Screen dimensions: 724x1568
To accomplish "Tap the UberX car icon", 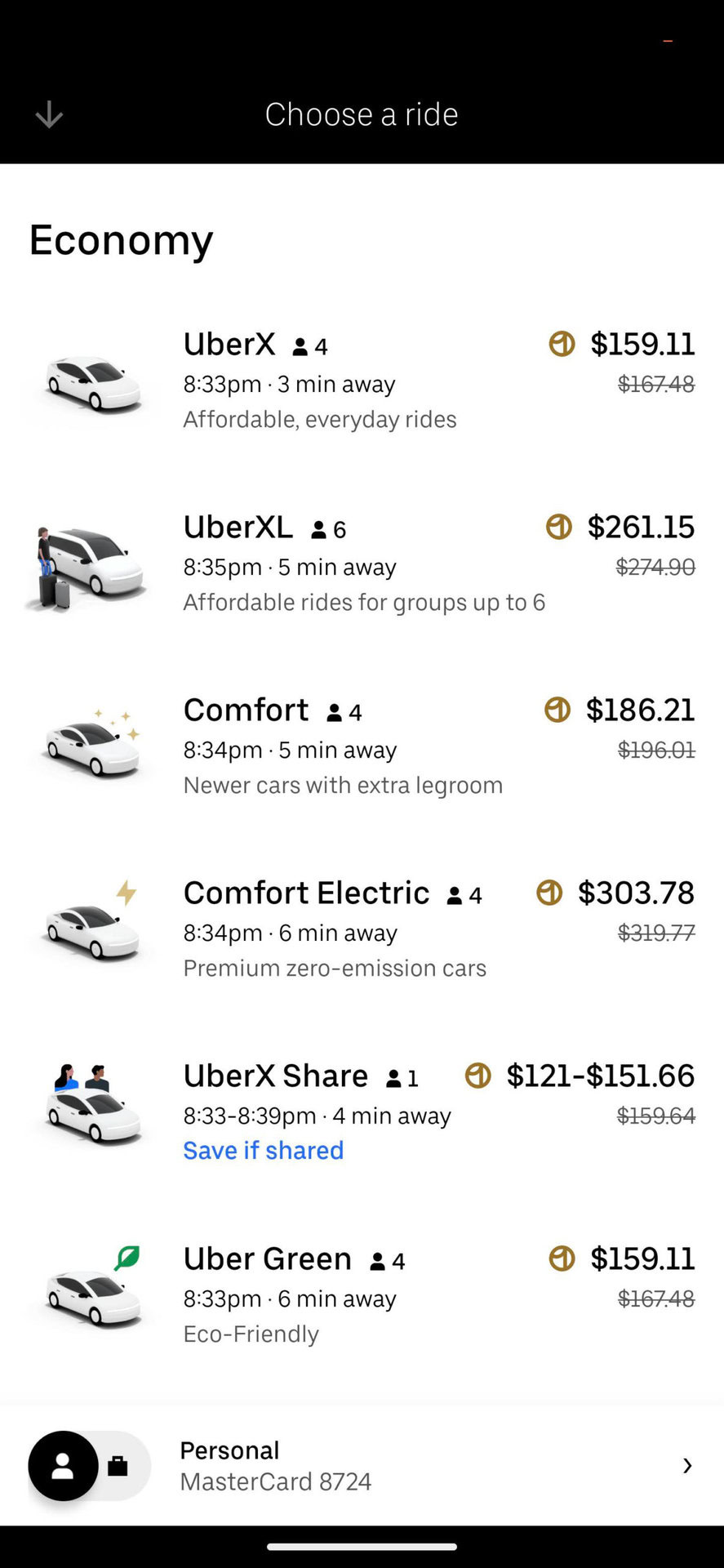I will (92, 381).
